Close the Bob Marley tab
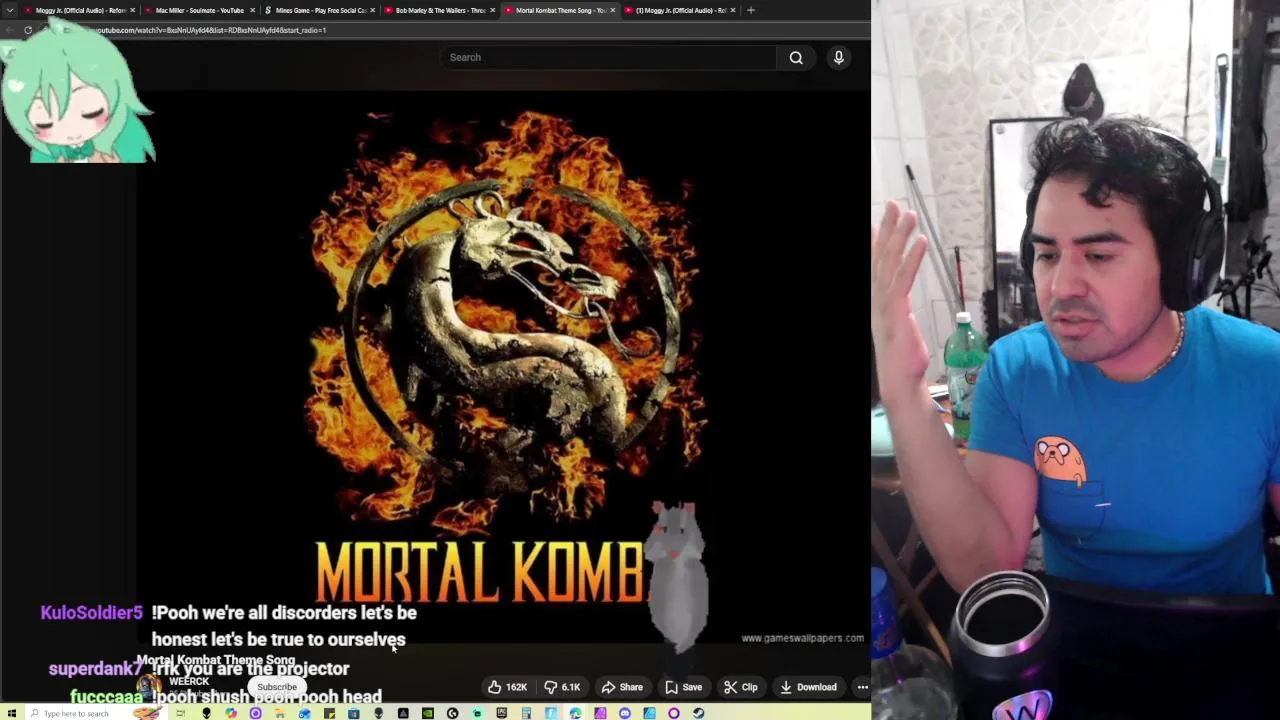 [x=492, y=10]
